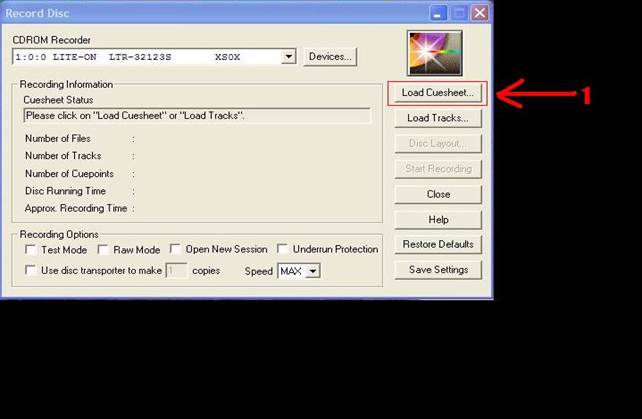Open the Speed MAX dropdown
This screenshot has height=419, width=642.
(313, 271)
